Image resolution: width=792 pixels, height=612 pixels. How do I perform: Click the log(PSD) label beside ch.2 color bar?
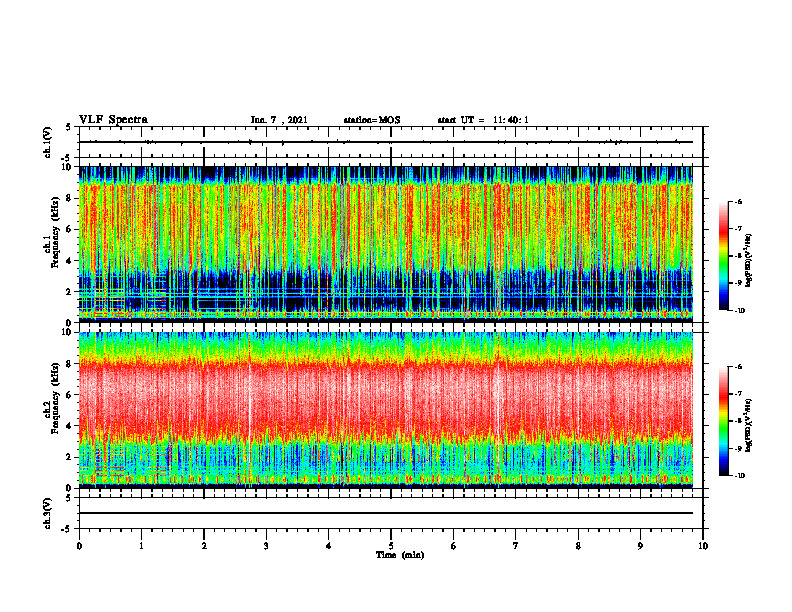(x=748, y=426)
